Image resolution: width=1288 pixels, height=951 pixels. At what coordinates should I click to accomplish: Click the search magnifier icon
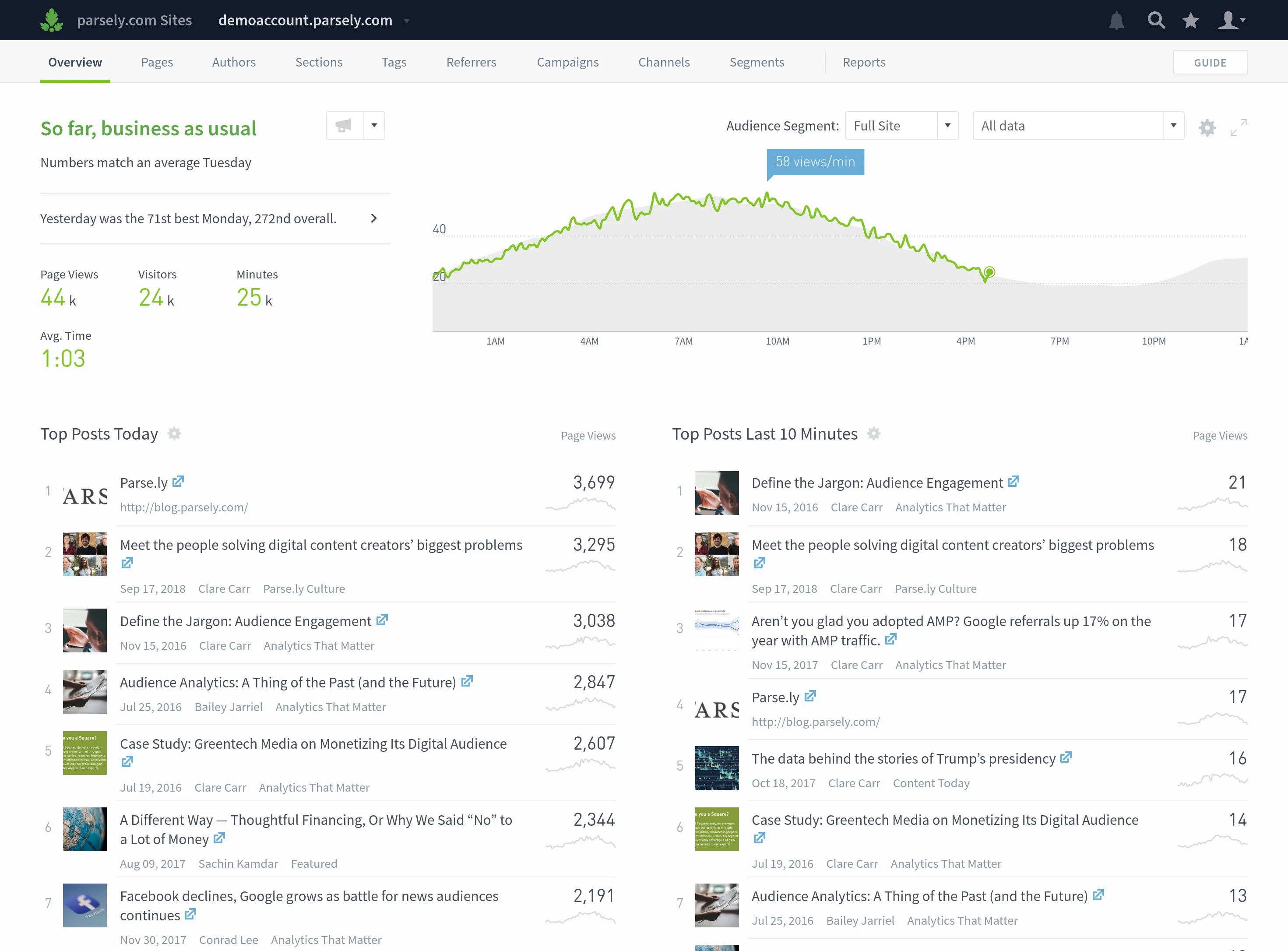(1156, 21)
